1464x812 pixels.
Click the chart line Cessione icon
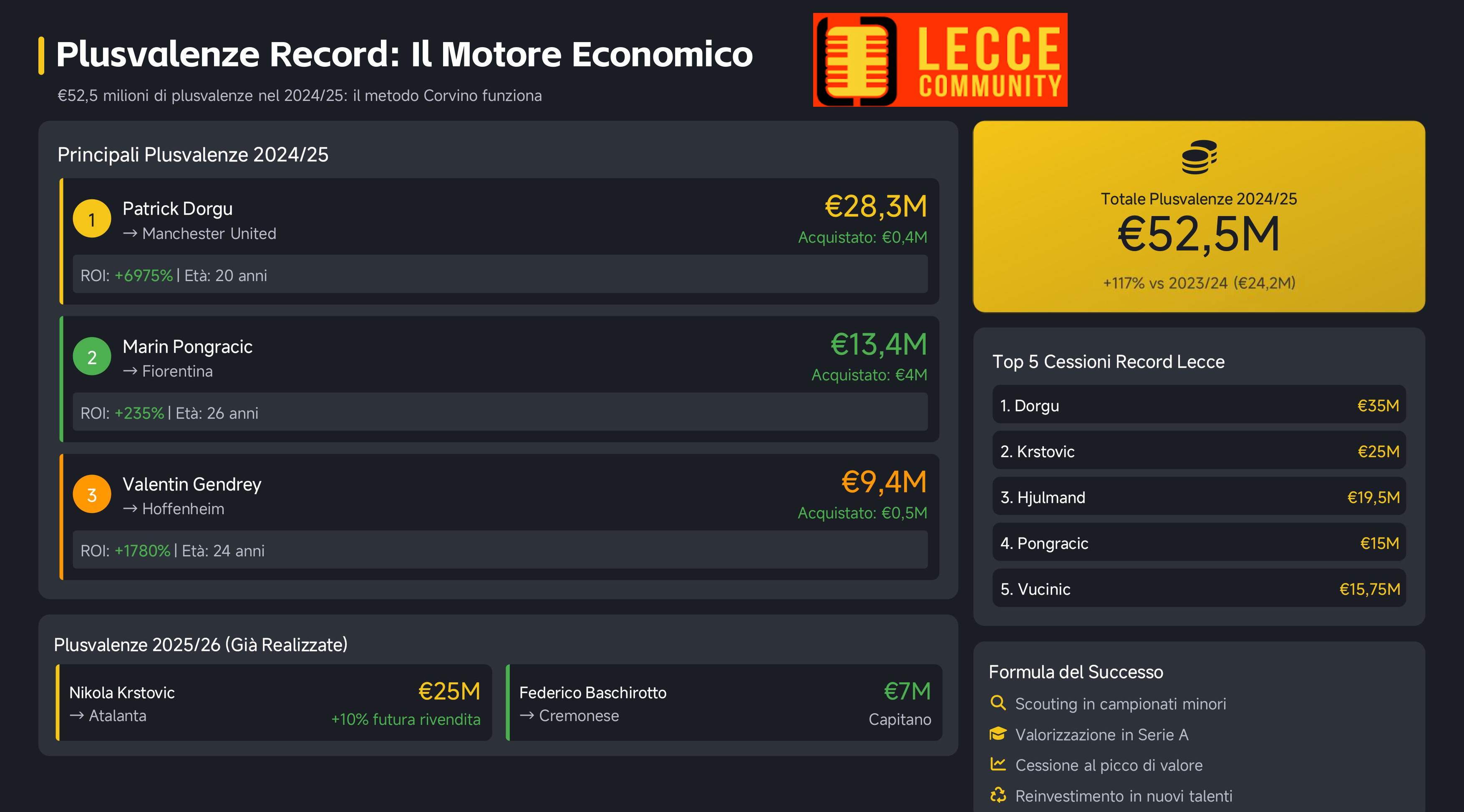click(998, 764)
